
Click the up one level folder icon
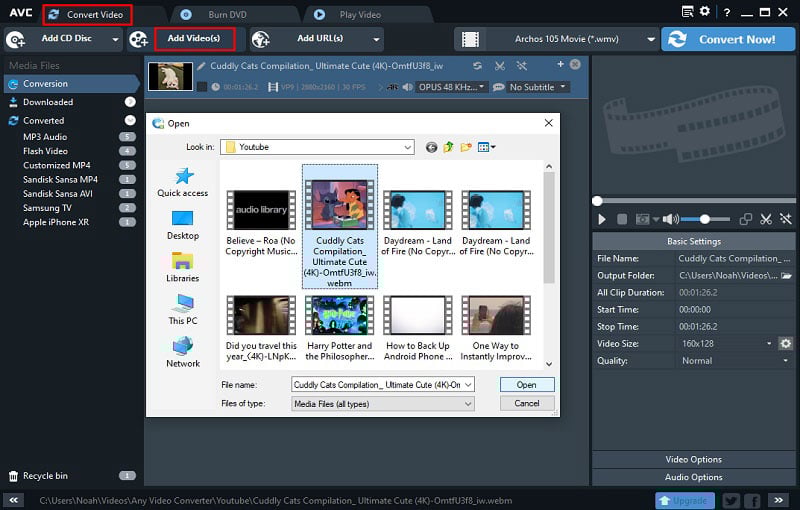[x=448, y=147]
